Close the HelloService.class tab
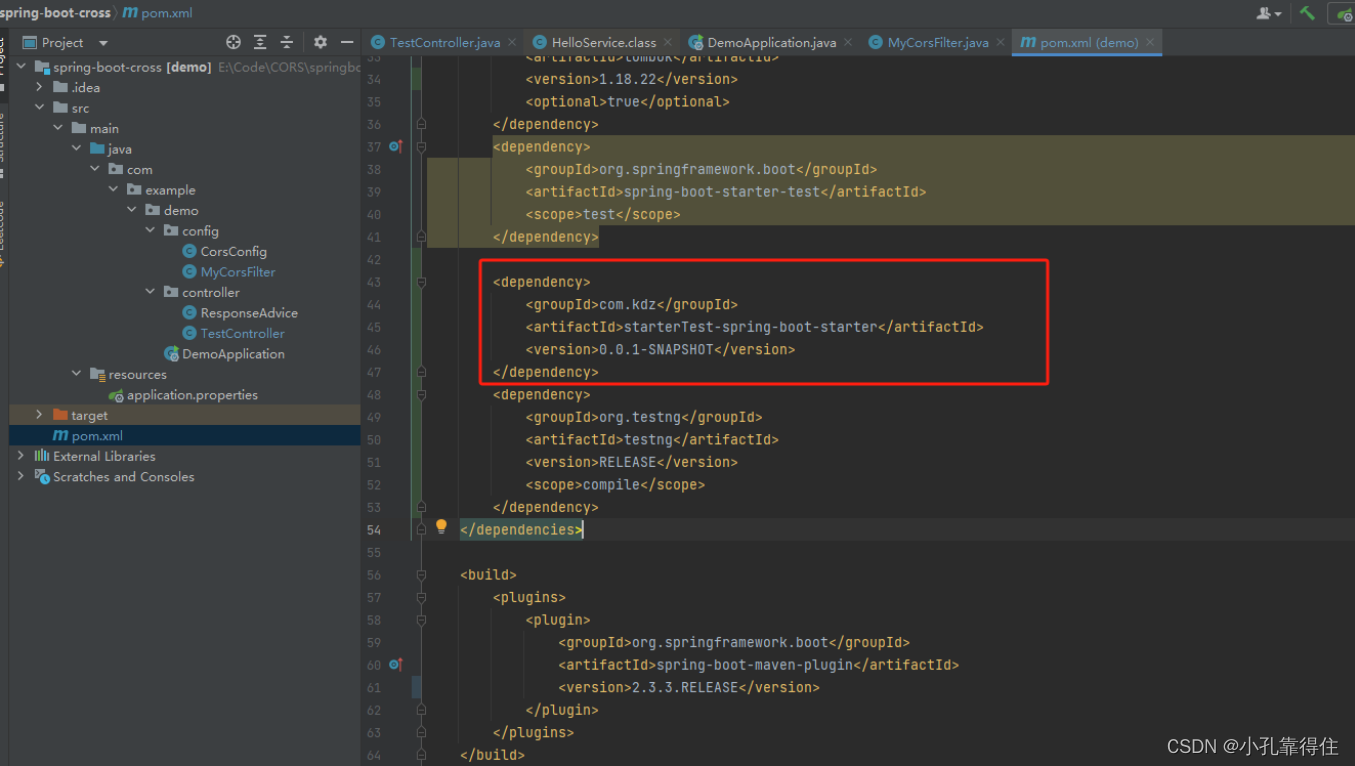The image size is (1355, 766). [x=668, y=42]
